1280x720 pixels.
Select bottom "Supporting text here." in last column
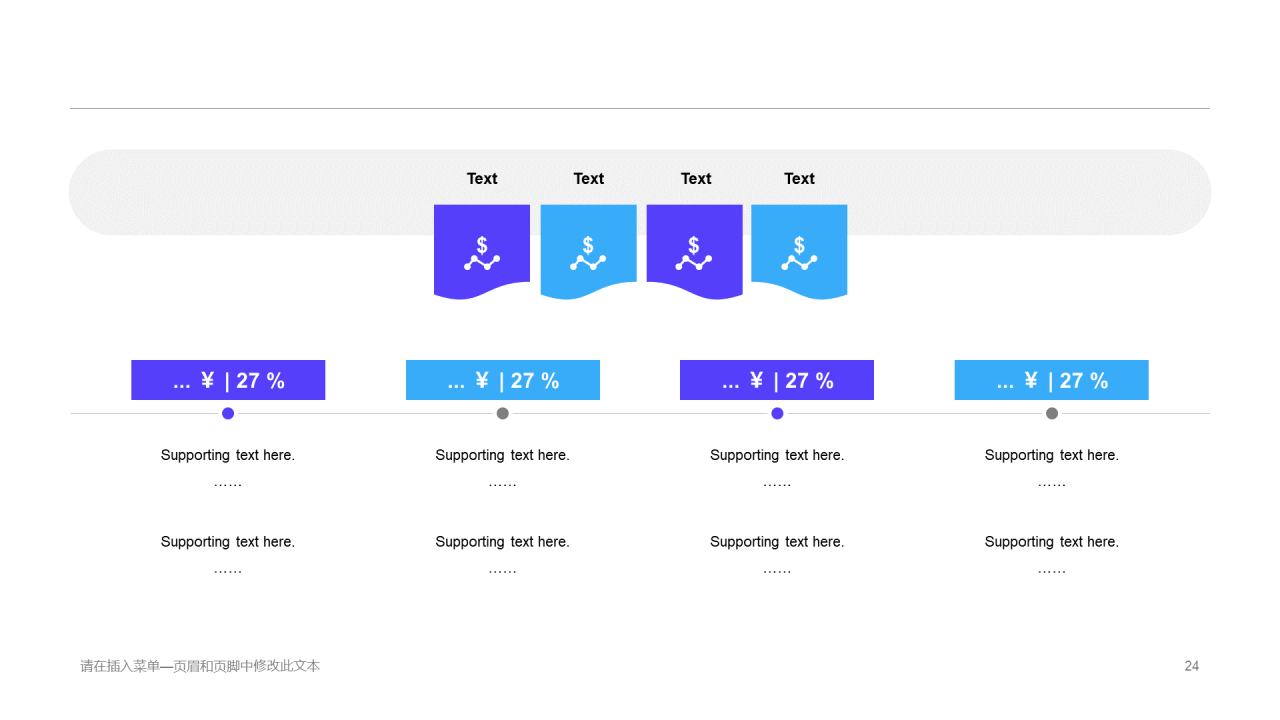1052,542
